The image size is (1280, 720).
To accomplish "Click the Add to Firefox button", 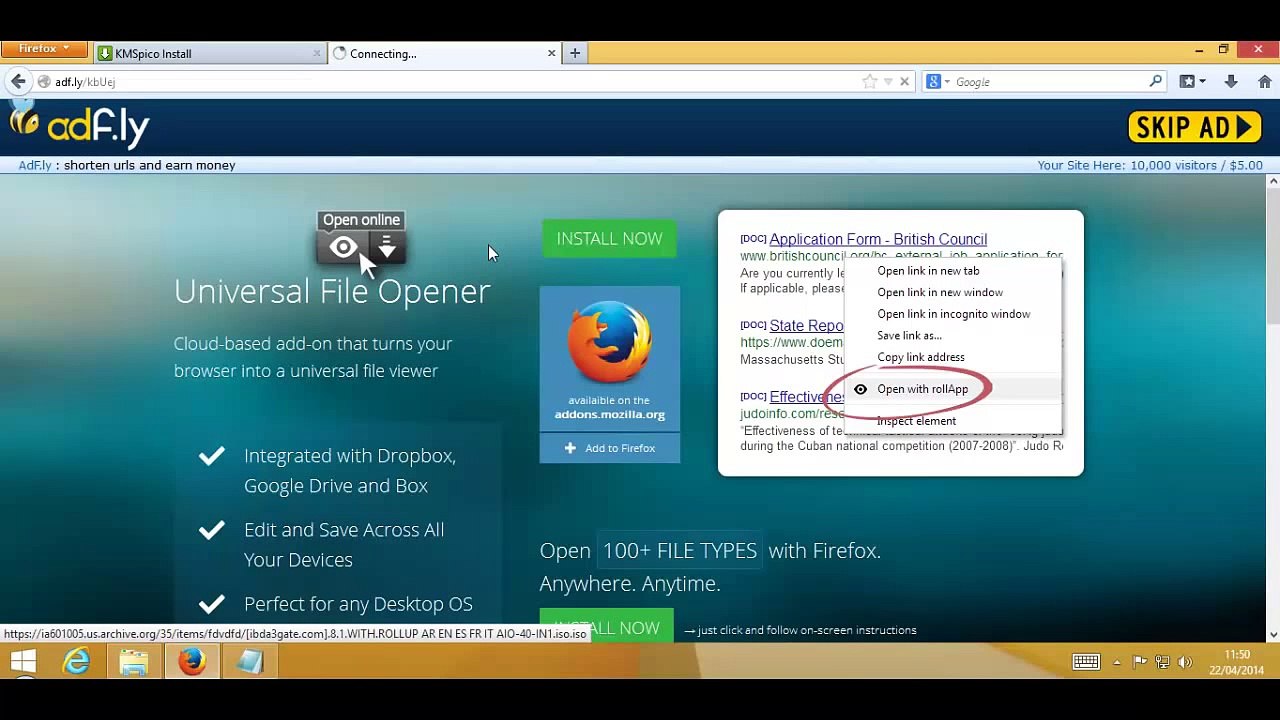I will tap(609, 448).
